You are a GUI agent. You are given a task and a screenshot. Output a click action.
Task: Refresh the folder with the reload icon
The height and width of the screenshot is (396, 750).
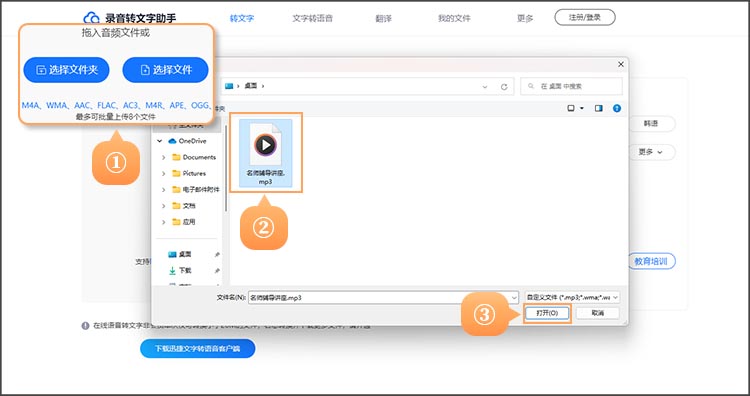[x=504, y=87]
